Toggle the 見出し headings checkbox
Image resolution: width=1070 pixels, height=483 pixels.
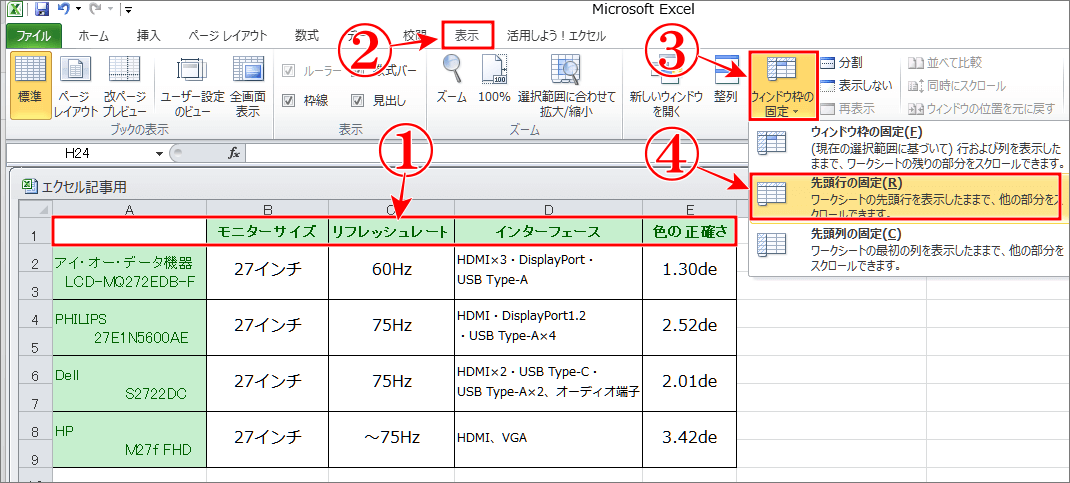coord(358,101)
